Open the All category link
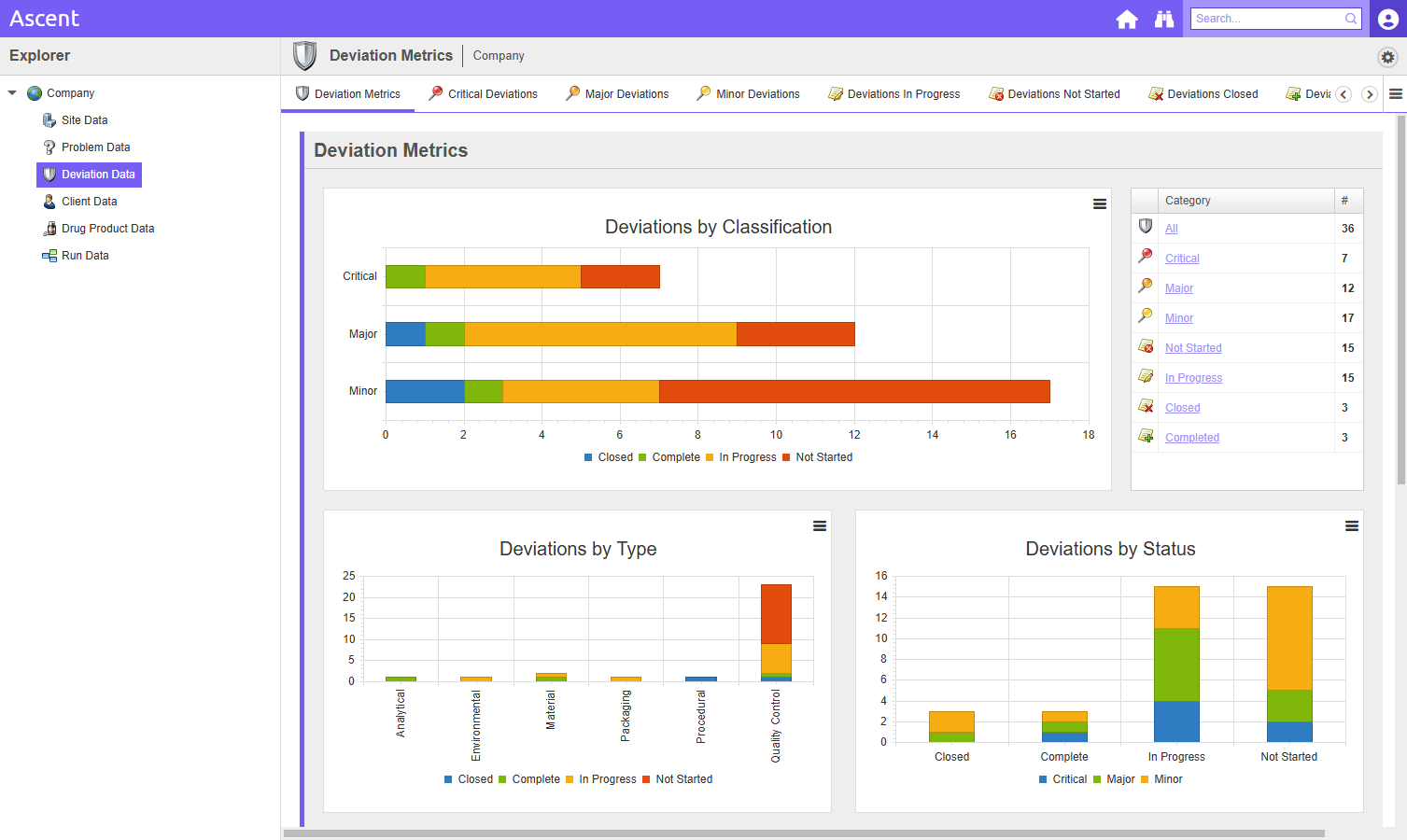This screenshot has width=1407, height=840. 1172,229
